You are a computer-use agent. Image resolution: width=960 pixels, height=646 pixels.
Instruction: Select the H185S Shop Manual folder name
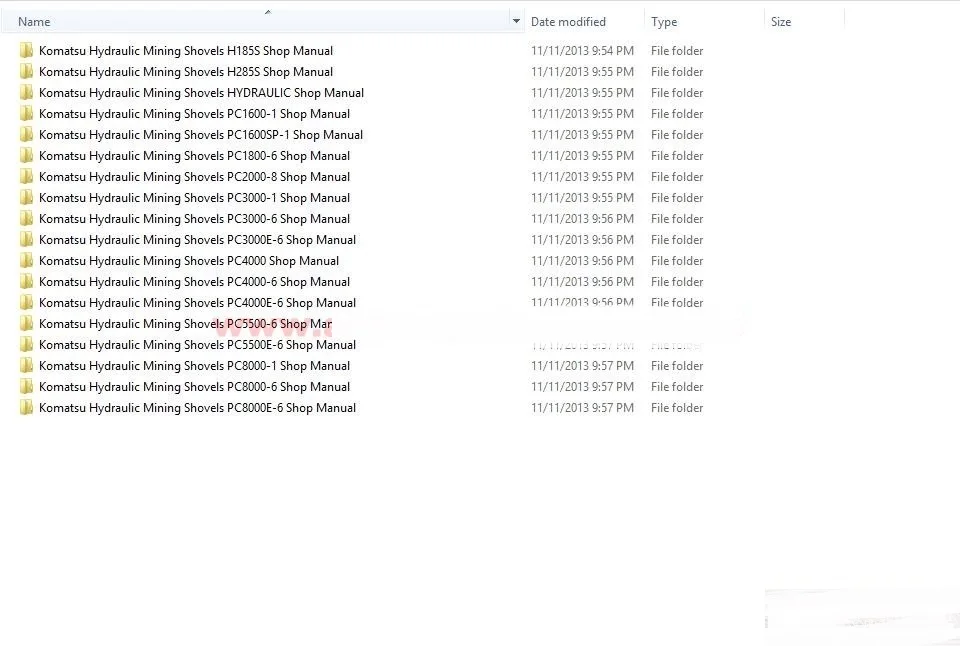point(186,51)
